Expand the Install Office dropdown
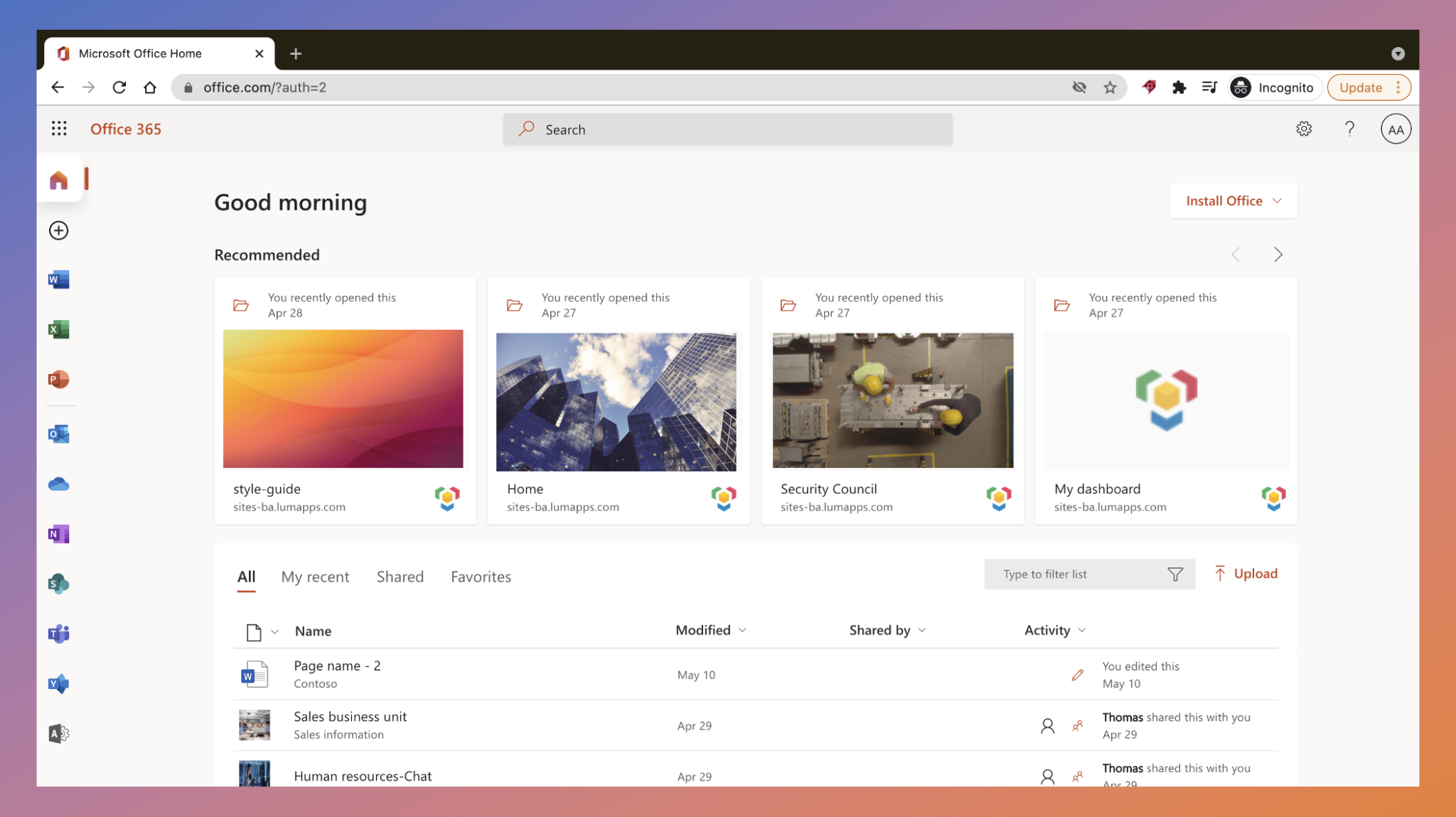 (1233, 201)
